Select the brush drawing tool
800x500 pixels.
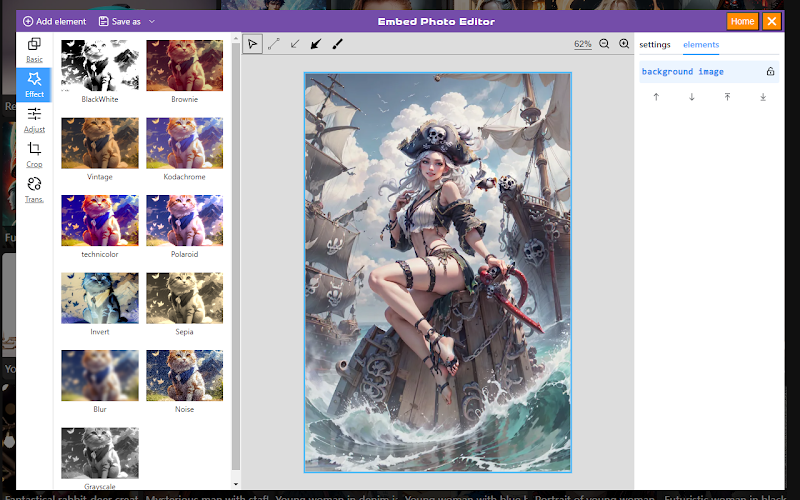(x=337, y=44)
